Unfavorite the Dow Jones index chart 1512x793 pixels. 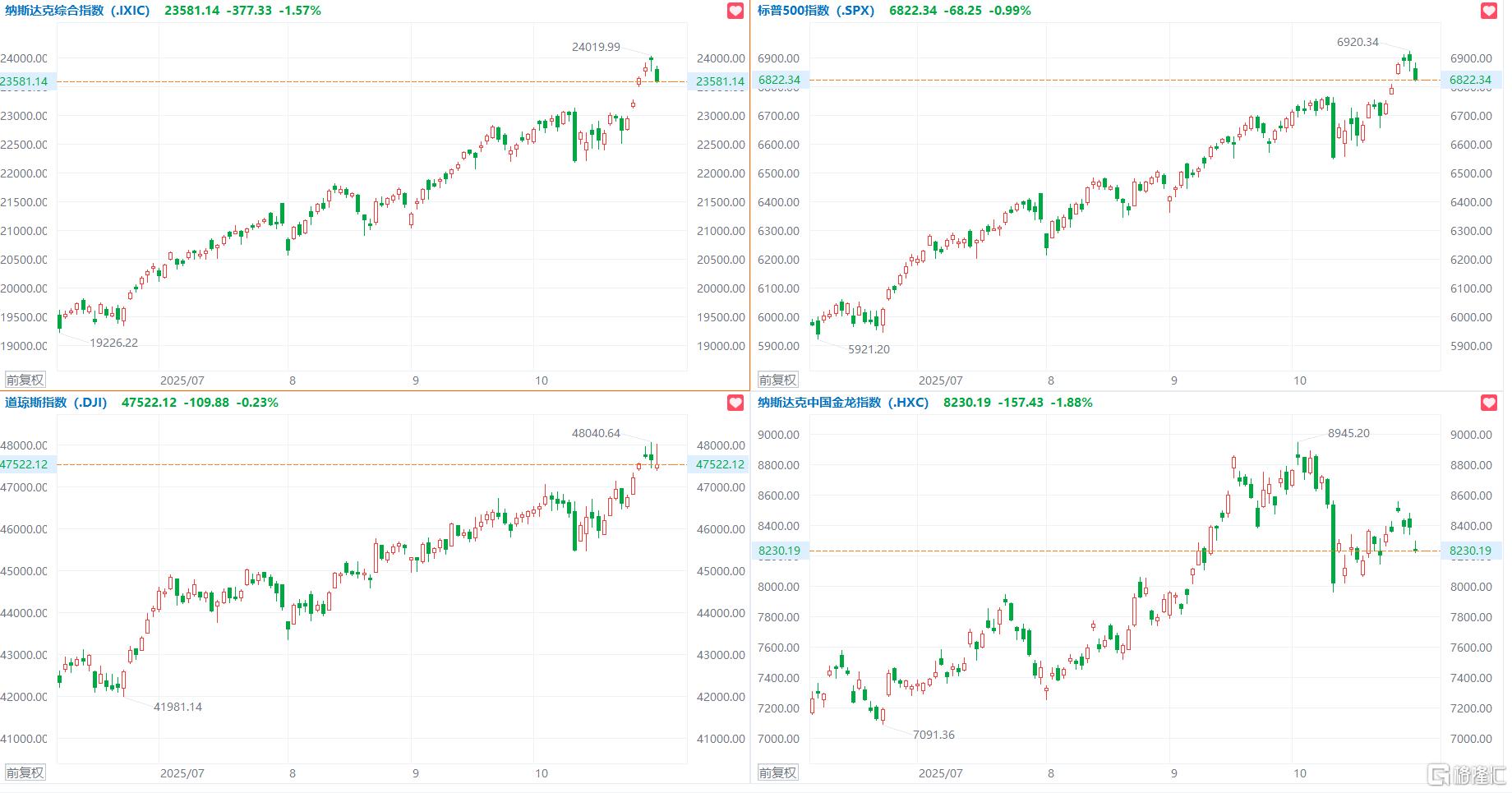[x=735, y=403]
